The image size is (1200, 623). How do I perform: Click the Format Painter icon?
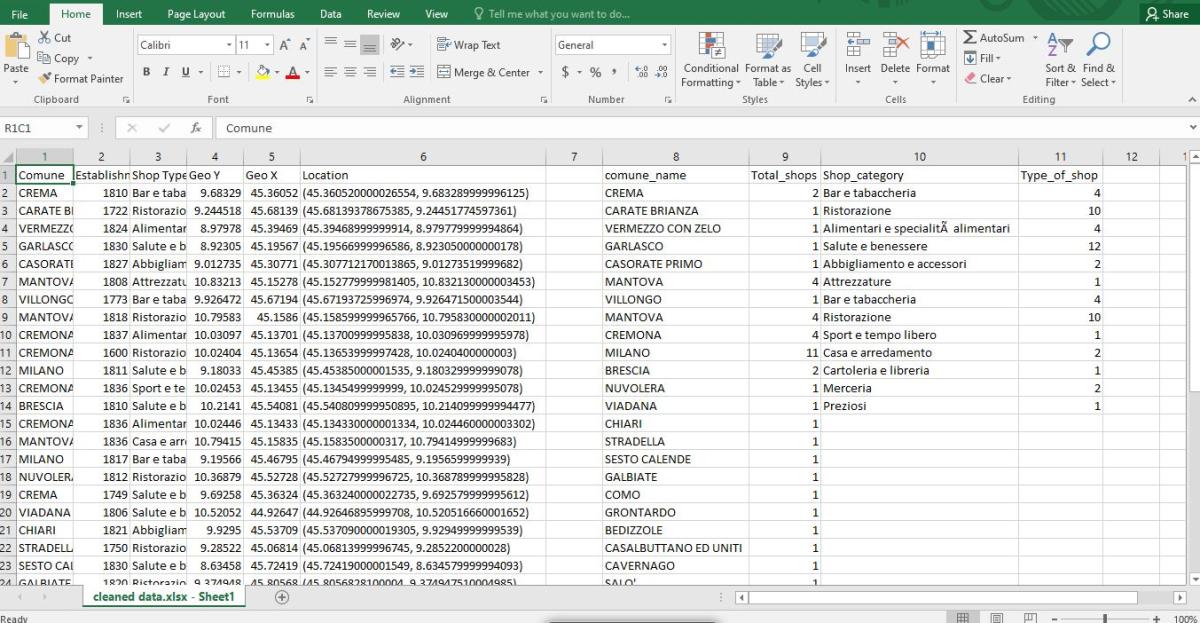[x=45, y=79]
